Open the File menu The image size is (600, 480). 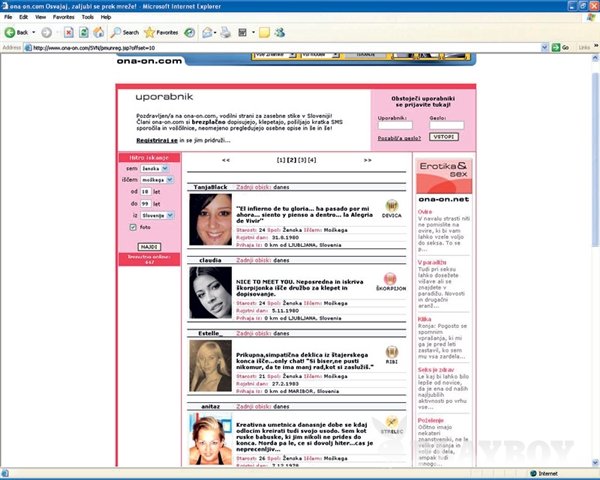(8, 17)
